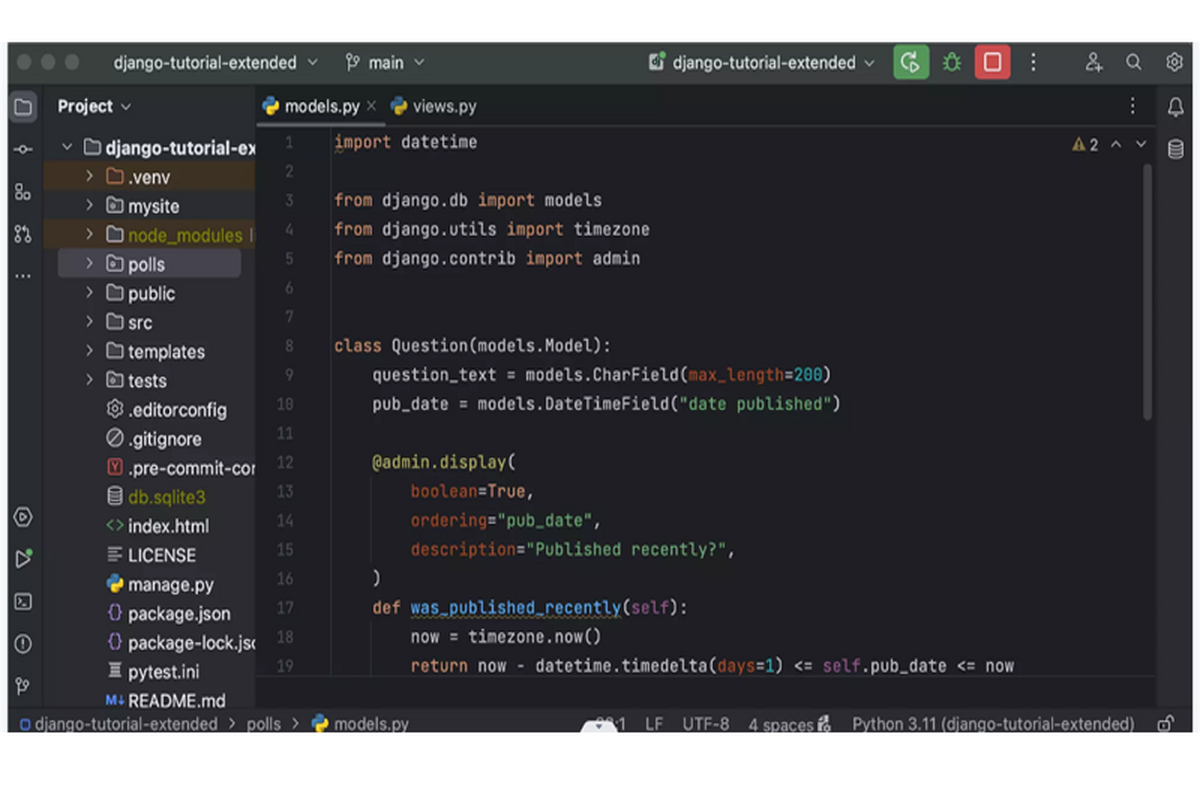This screenshot has width=1200, height=800.
Task: Open the Database tool window
Action: (x=1176, y=148)
